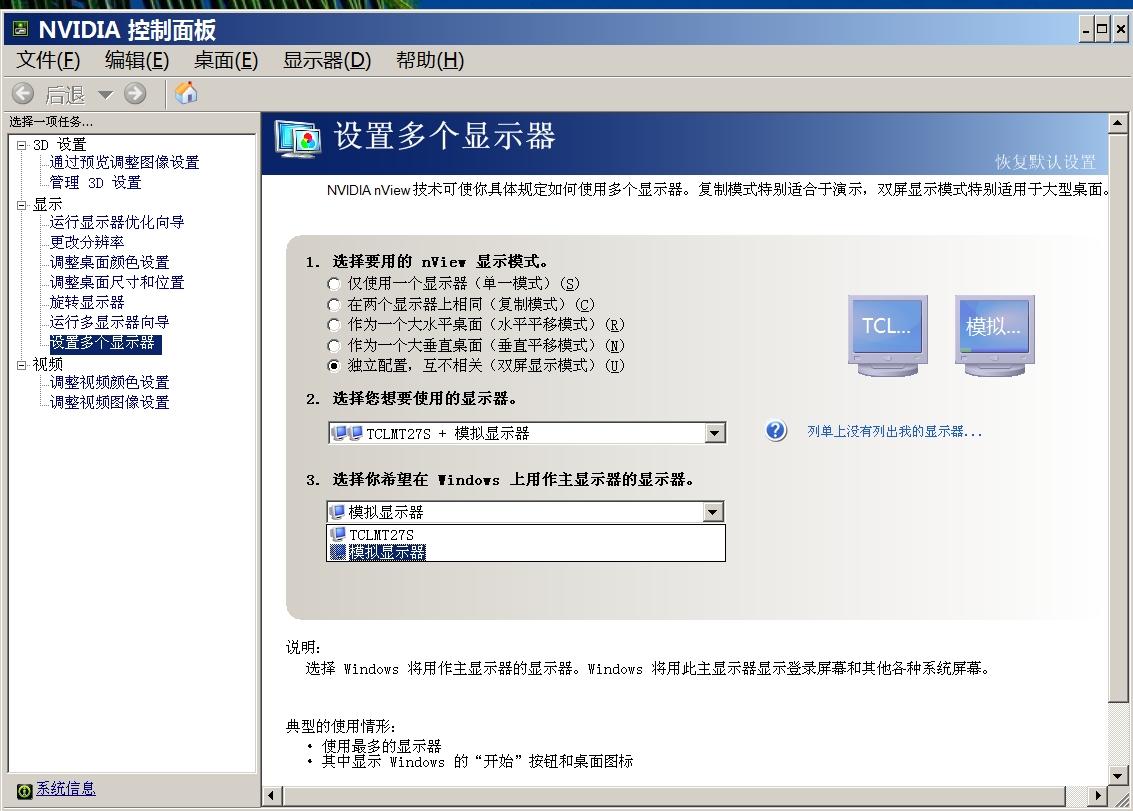The height and width of the screenshot is (811, 1133).
Task: Select 调整视频图像设置 tree item
Action: 109,403
